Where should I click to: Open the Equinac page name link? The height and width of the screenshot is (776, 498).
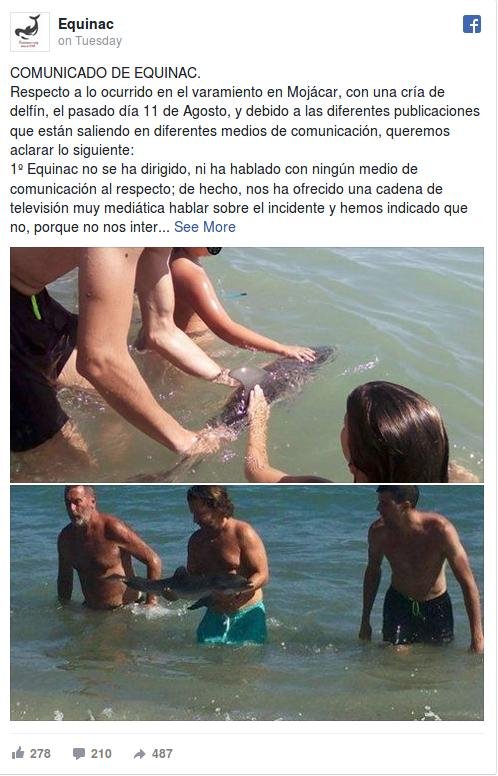tap(86, 24)
